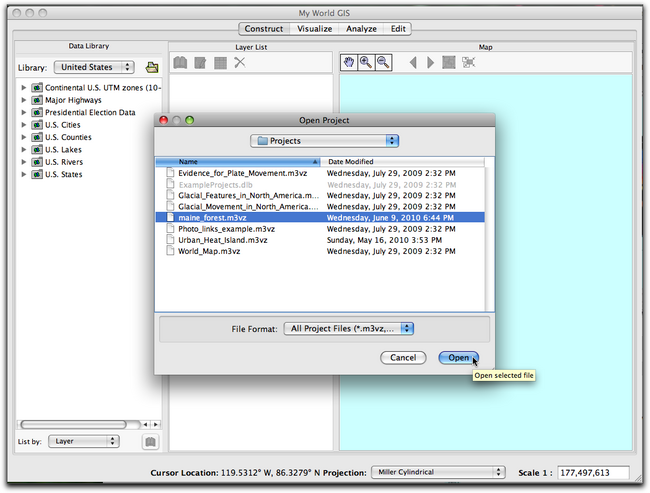Screen dimensions: 650x493
Task: Switch to the Visualize tab
Action: click(314, 29)
